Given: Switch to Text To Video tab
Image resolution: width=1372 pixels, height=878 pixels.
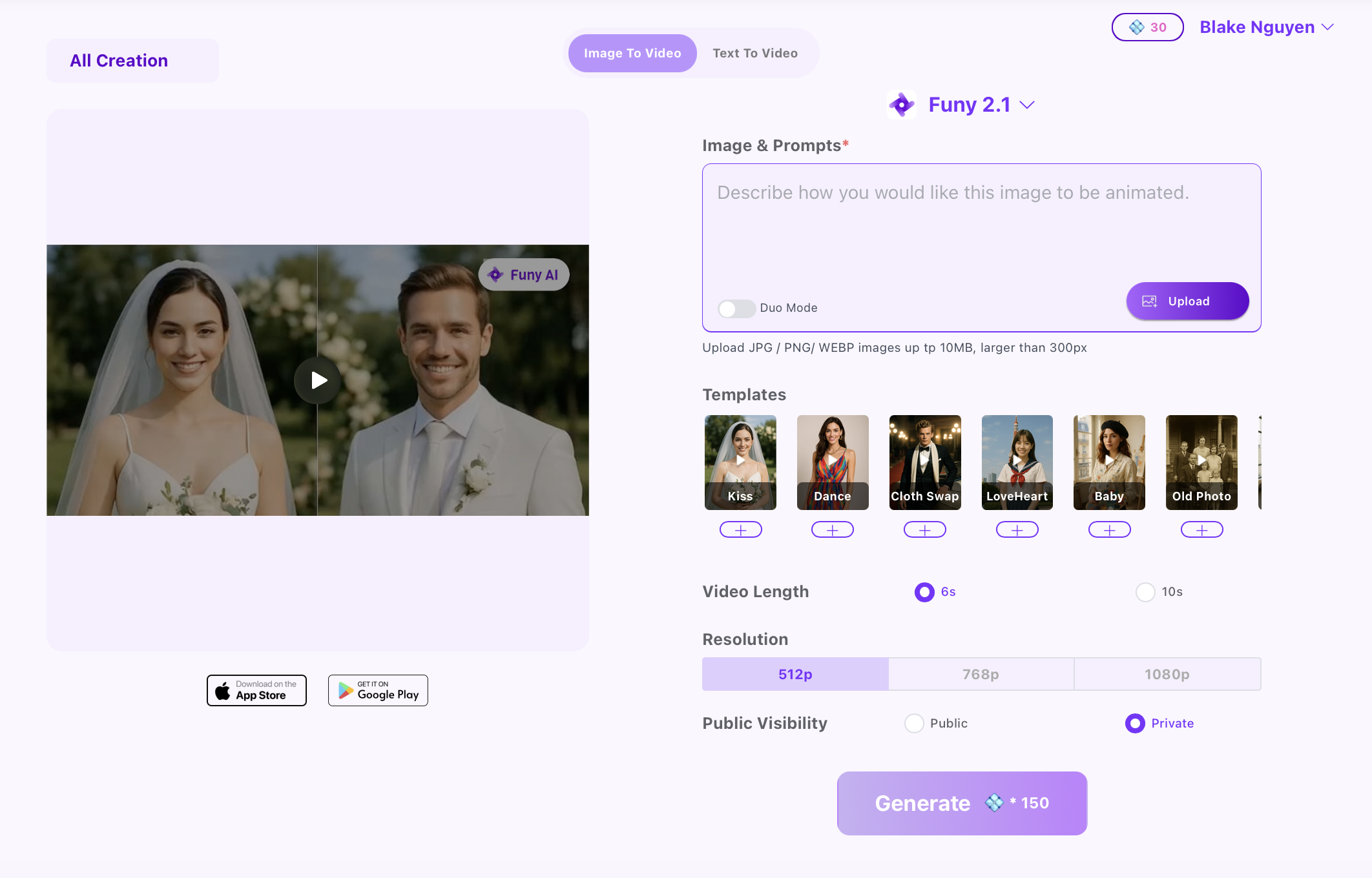Looking at the screenshot, I should click(754, 53).
